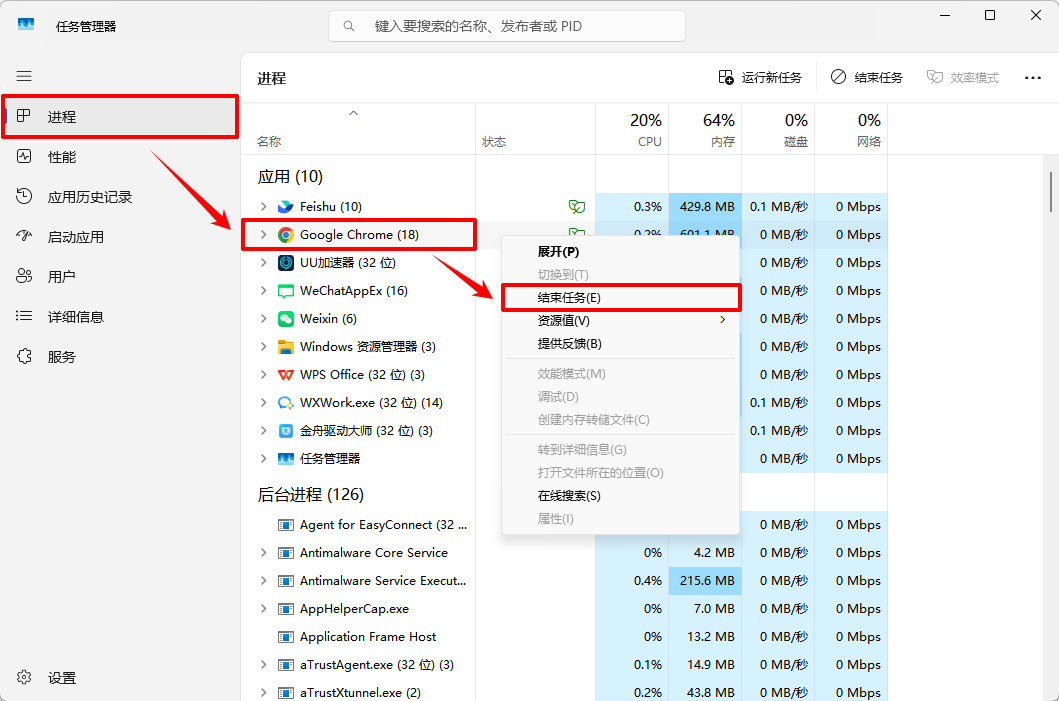Click the 215.6 MB memory cell

pos(705,581)
